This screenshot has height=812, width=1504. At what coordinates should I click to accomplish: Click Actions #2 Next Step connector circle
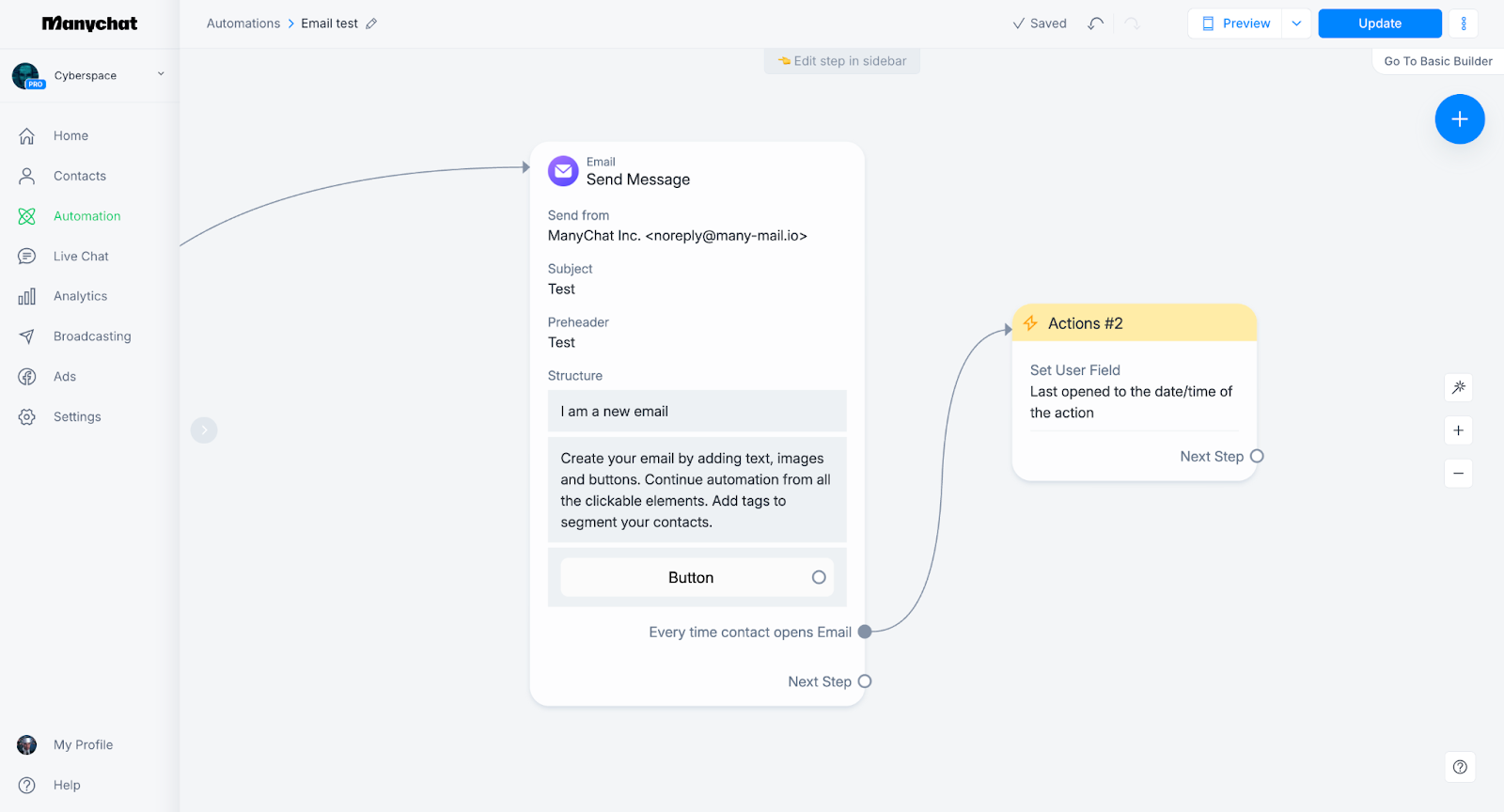pos(1257,457)
